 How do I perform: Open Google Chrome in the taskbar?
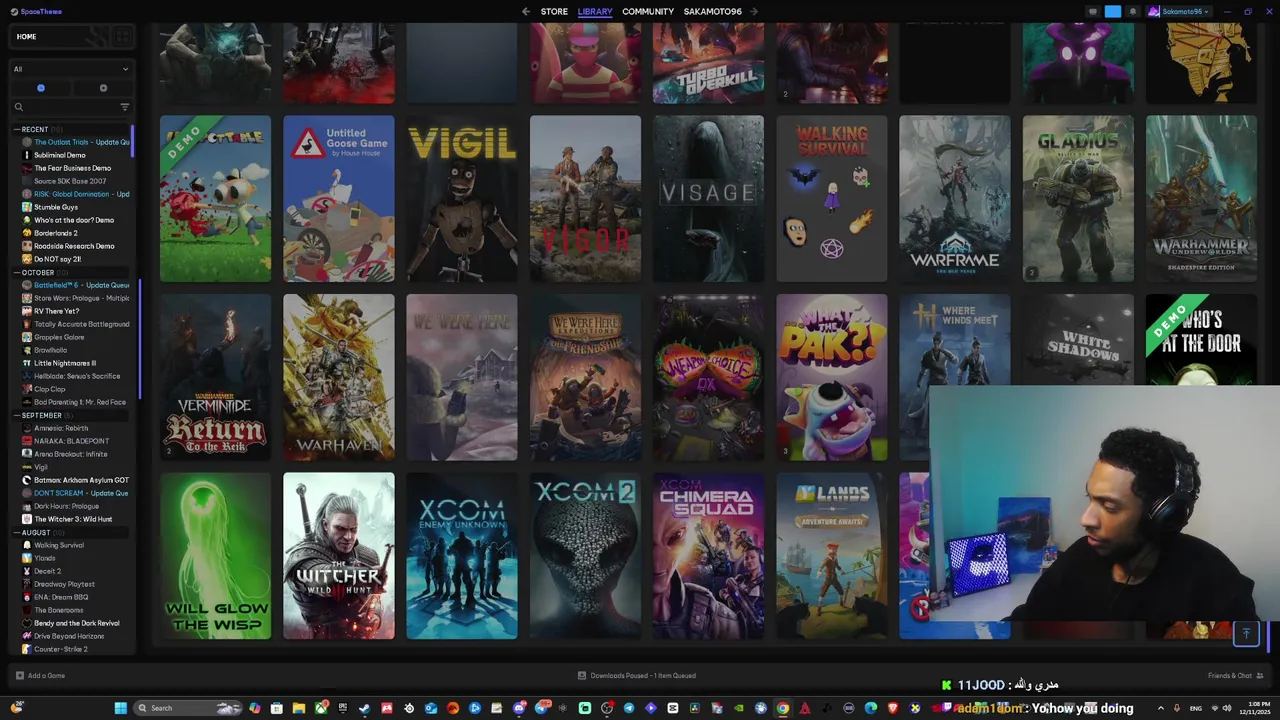click(783, 708)
